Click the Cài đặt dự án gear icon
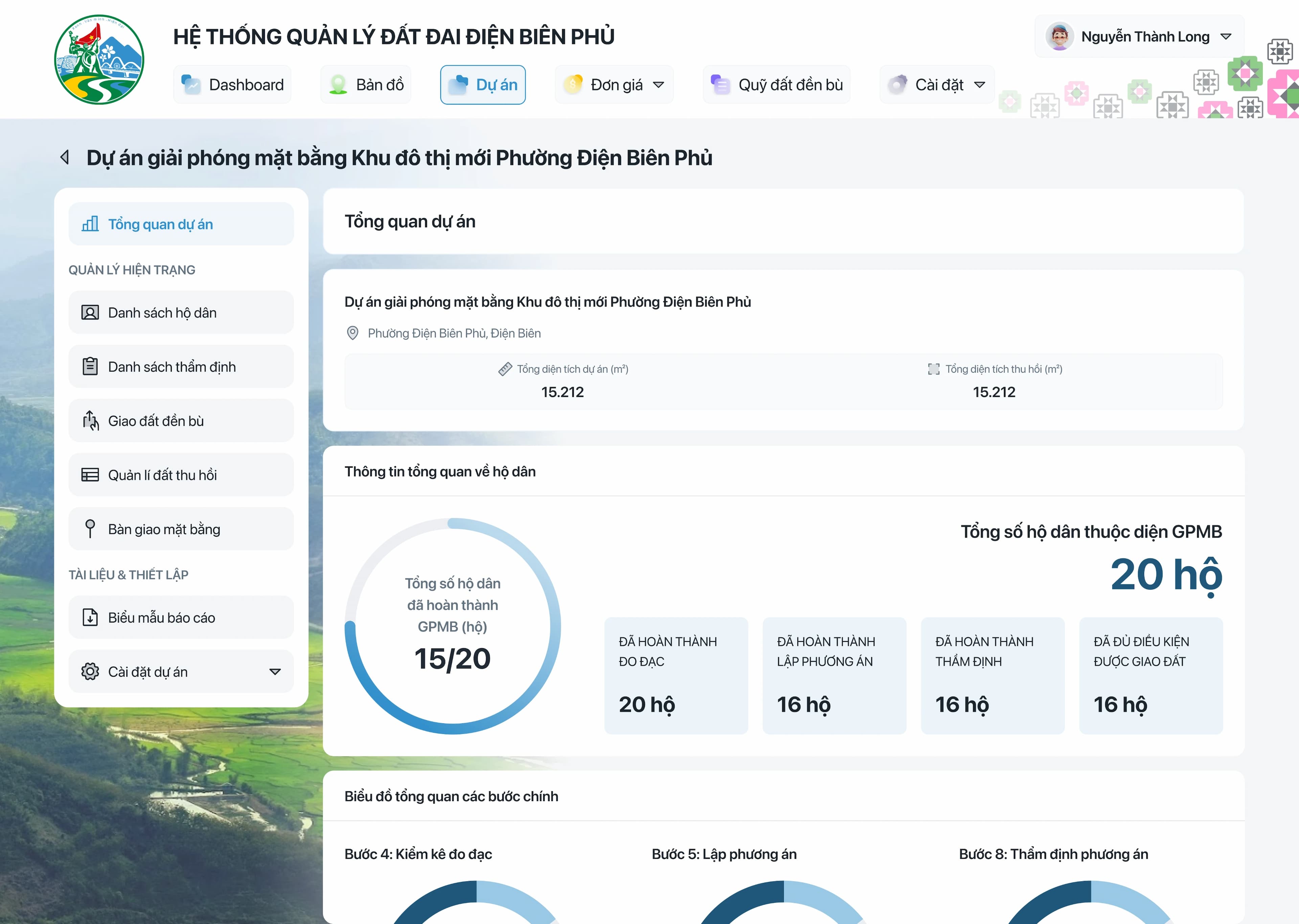1299x924 pixels. pos(90,671)
